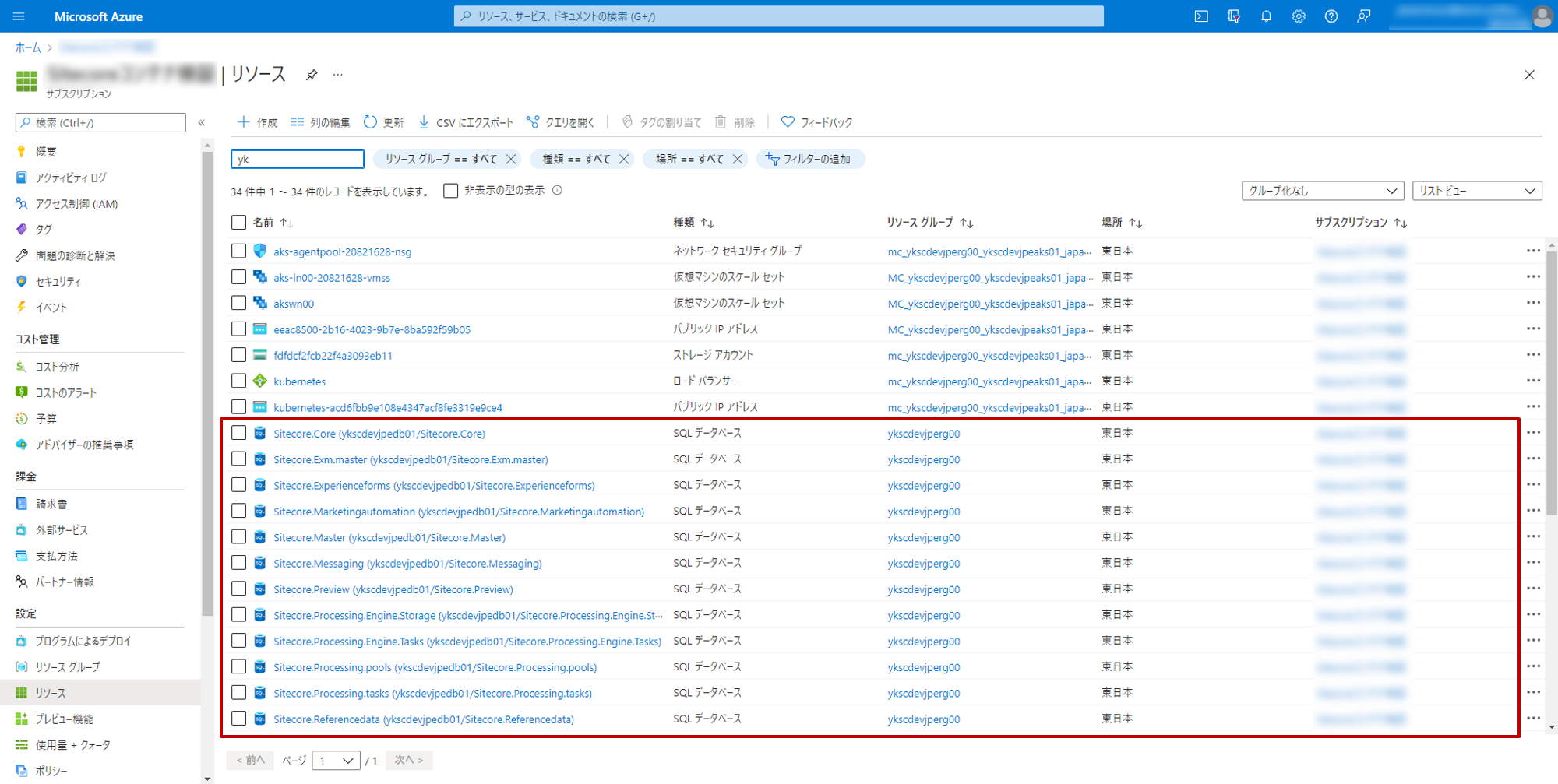
Task: Open クエリを開く query
Action: point(560,122)
